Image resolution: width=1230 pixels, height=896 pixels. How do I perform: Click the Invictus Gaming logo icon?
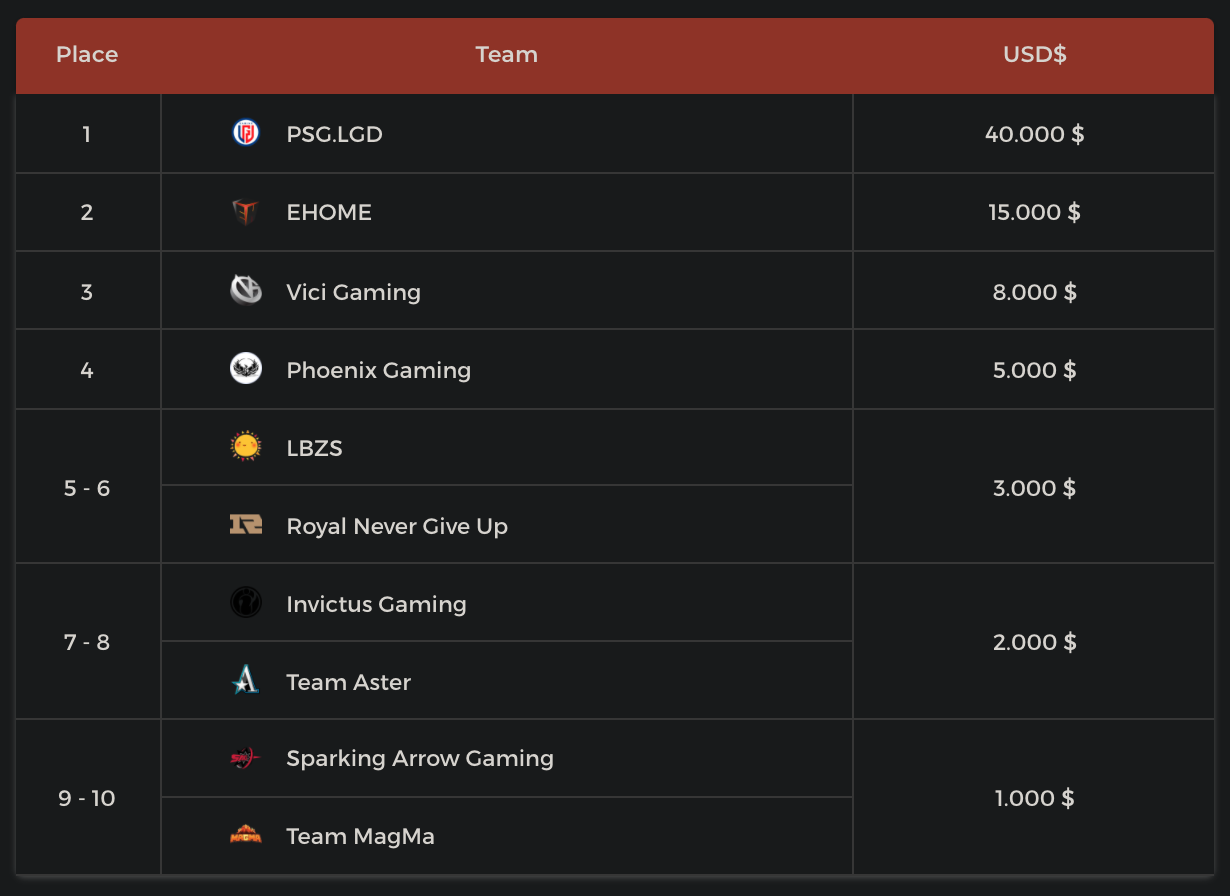(245, 603)
